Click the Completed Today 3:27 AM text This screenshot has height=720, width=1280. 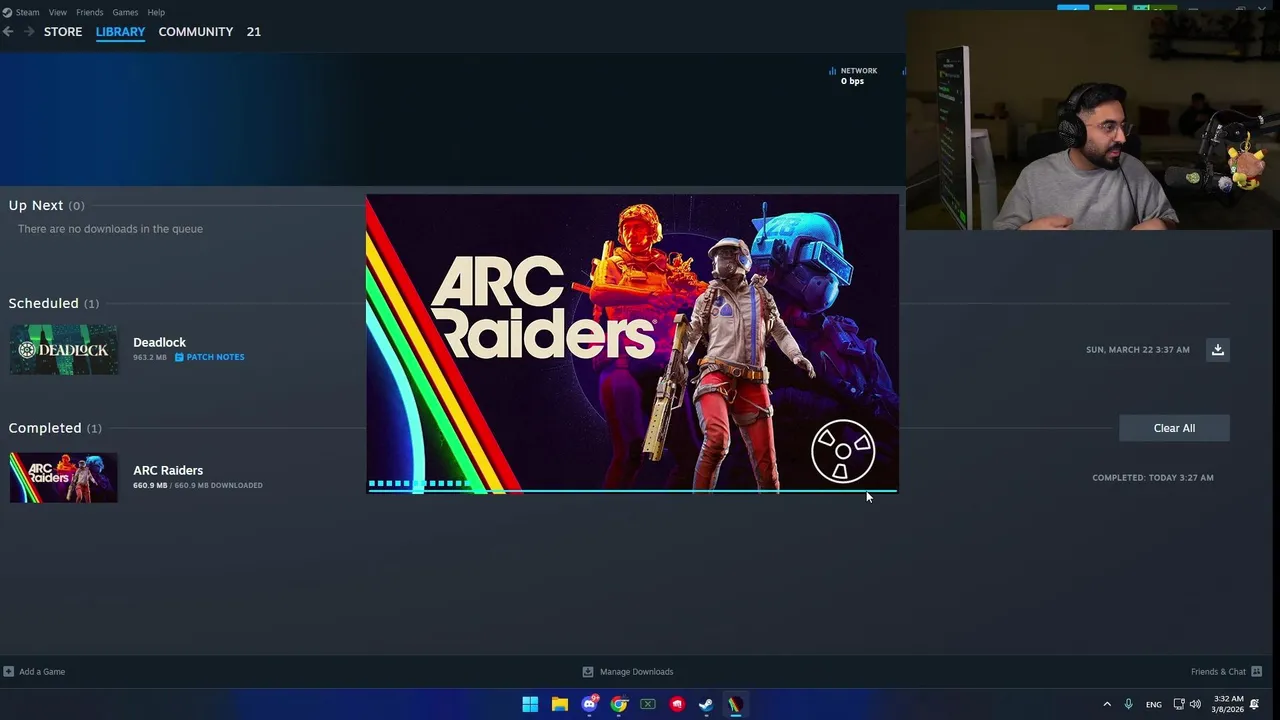click(1153, 478)
